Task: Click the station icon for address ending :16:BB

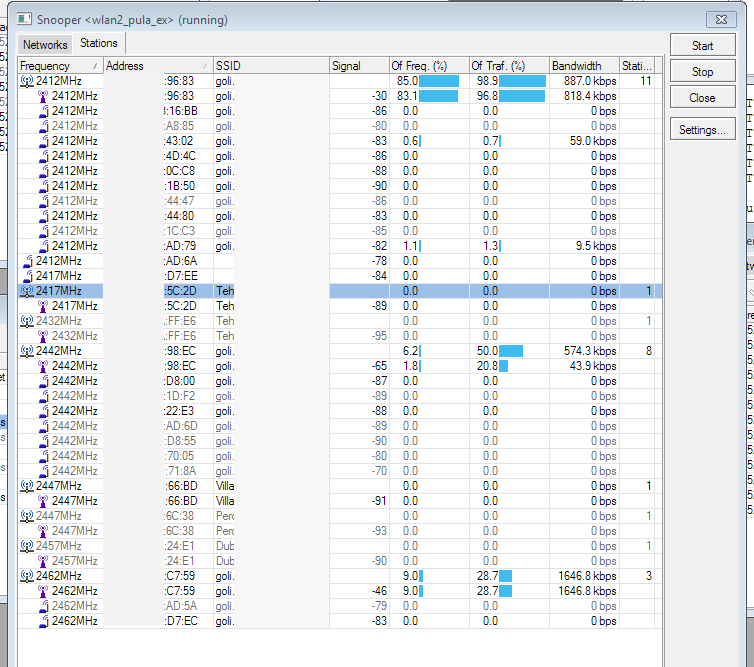Action: point(43,111)
